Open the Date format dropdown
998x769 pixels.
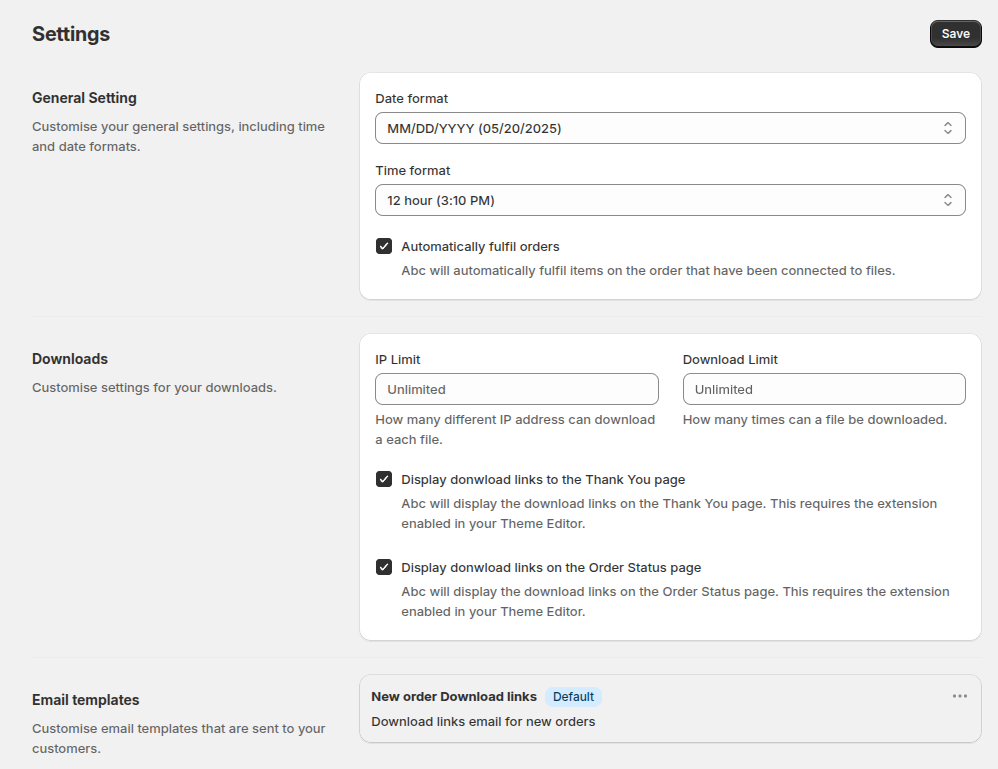[x=670, y=128]
